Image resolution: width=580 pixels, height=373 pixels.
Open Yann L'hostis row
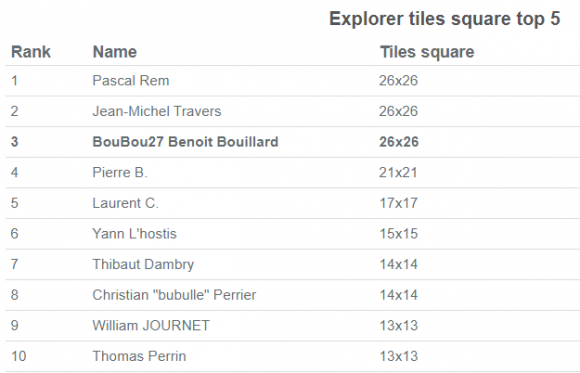click(x=134, y=234)
